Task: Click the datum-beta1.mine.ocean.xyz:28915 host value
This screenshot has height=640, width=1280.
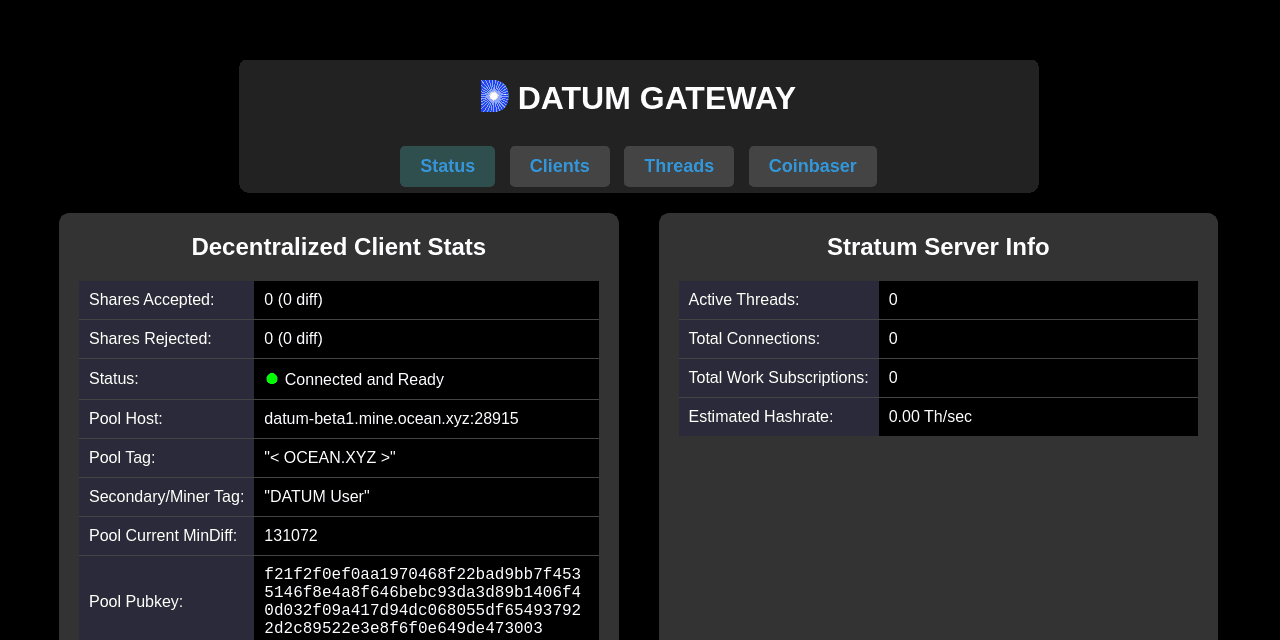Action: (x=391, y=419)
